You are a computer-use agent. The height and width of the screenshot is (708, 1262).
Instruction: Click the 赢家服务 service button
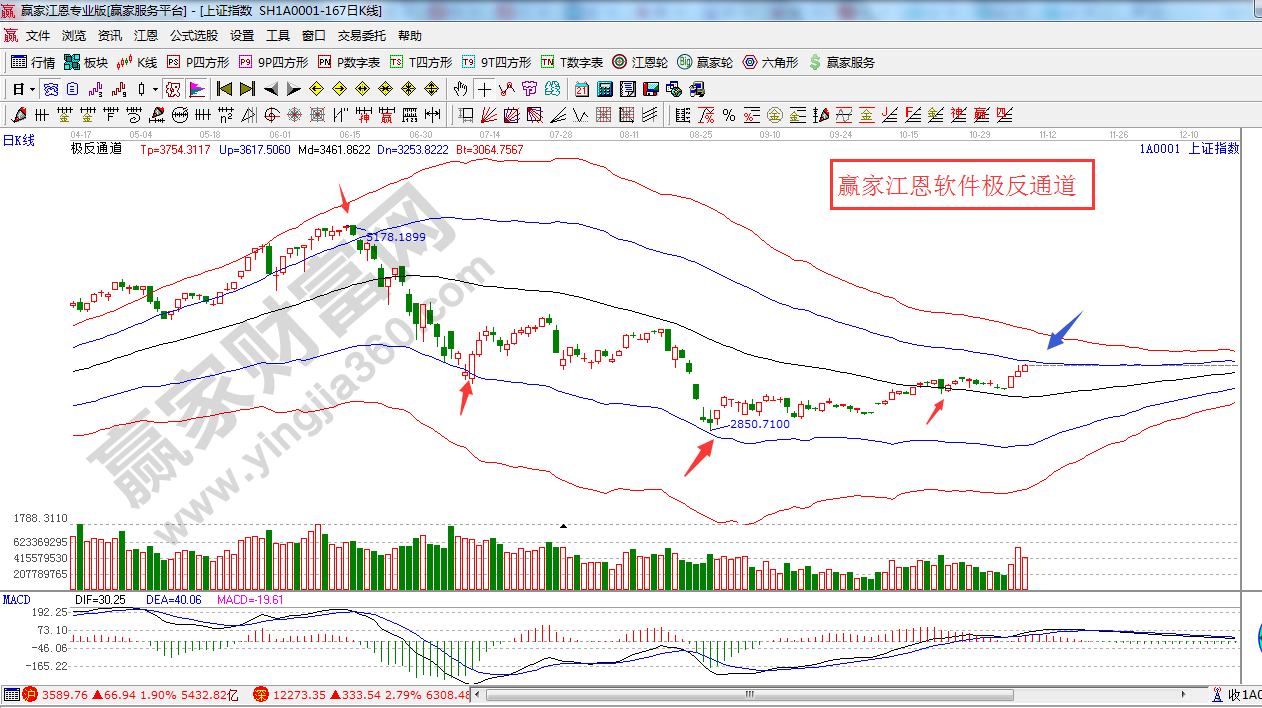coord(841,62)
